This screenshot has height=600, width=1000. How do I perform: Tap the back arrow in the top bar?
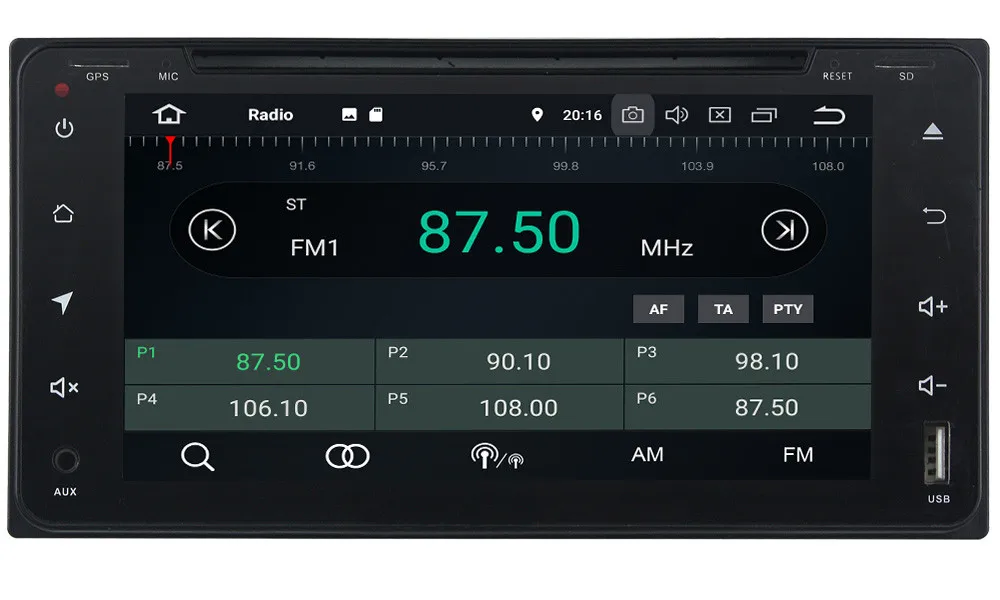[828, 114]
